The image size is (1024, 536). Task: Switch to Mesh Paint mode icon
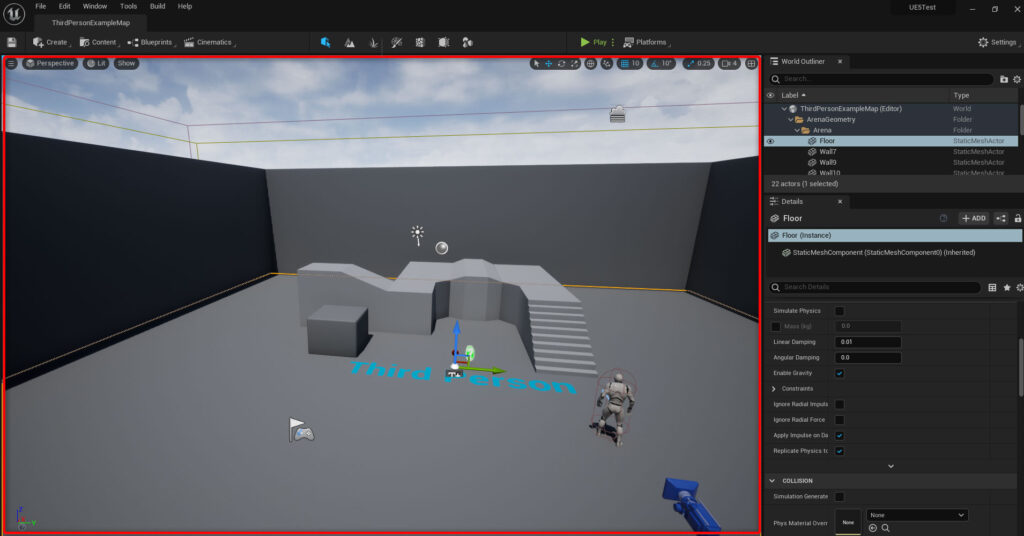coord(396,42)
